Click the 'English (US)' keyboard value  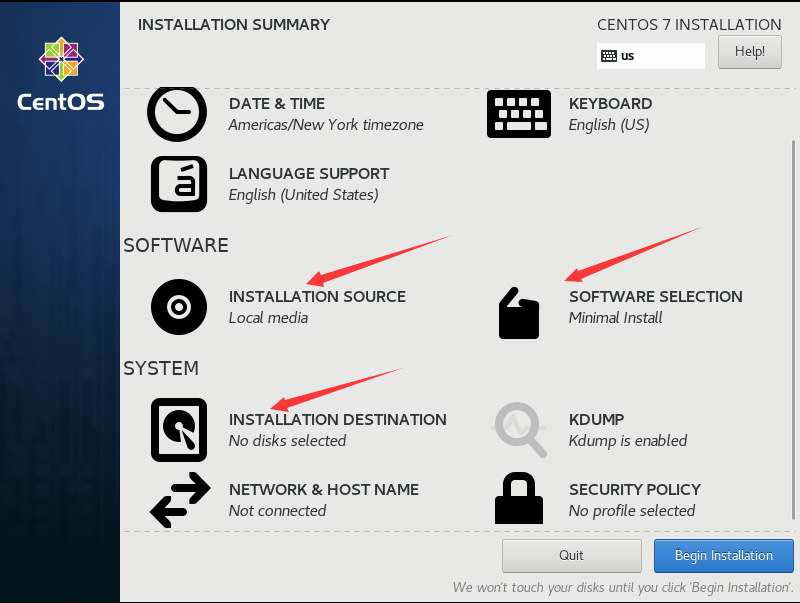(609, 125)
